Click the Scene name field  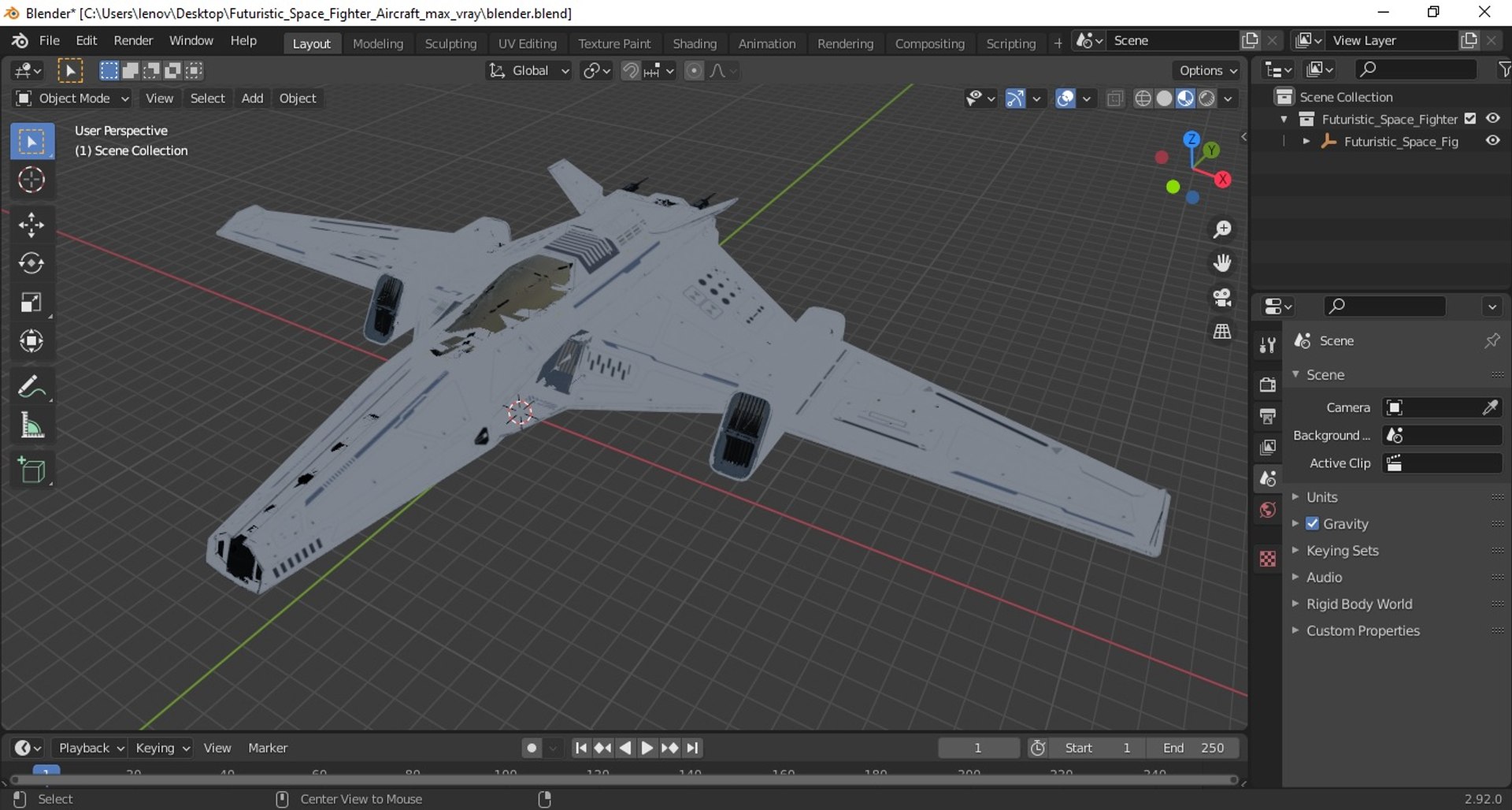pos(1173,41)
